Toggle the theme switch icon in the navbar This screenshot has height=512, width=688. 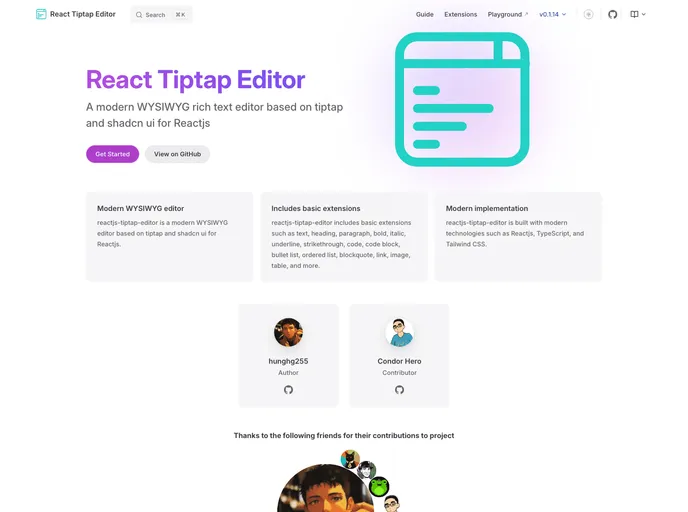click(588, 14)
